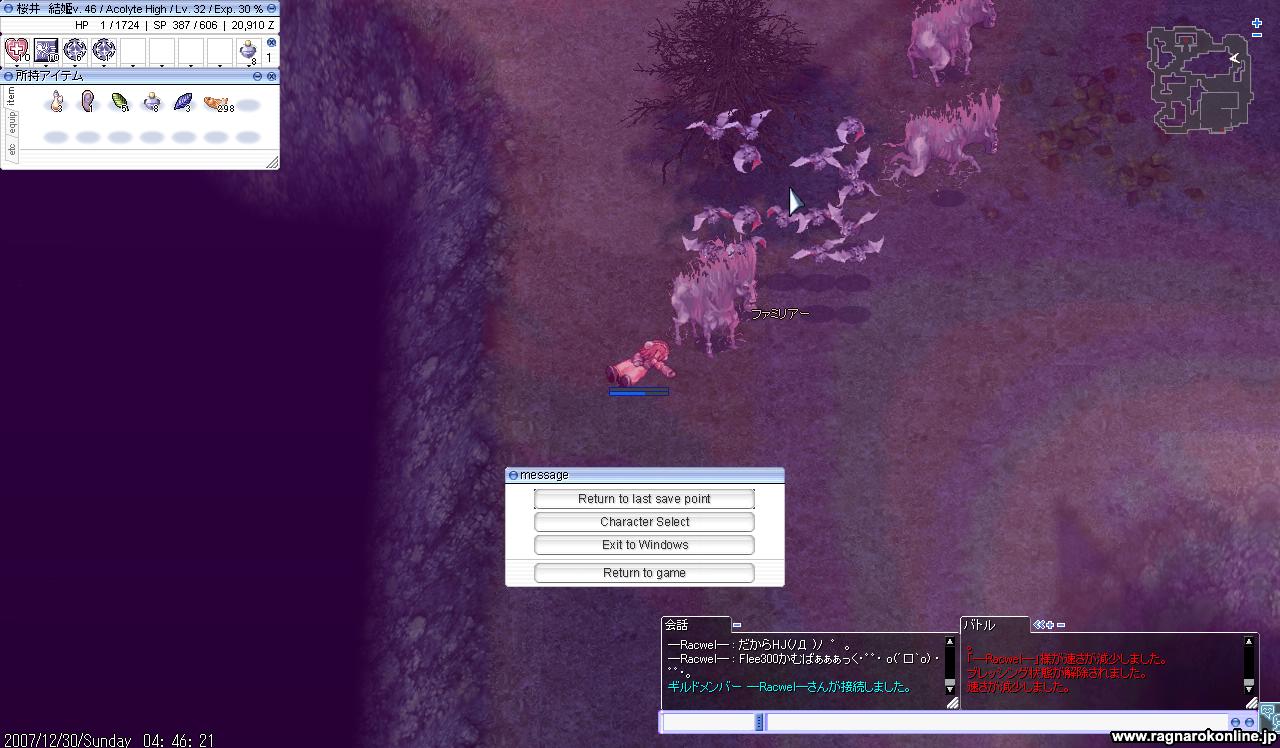
Task: Cast the fourth hotkey skill with level 1
Action: coord(104,50)
